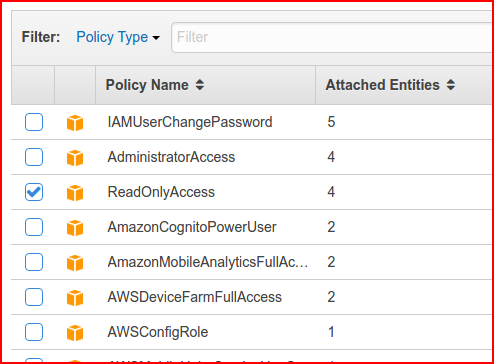The width and height of the screenshot is (494, 364).
Task: Click attached entities count 4 for ReadOnlyAccess
Action: pyautogui.click(x=331, y=192)
